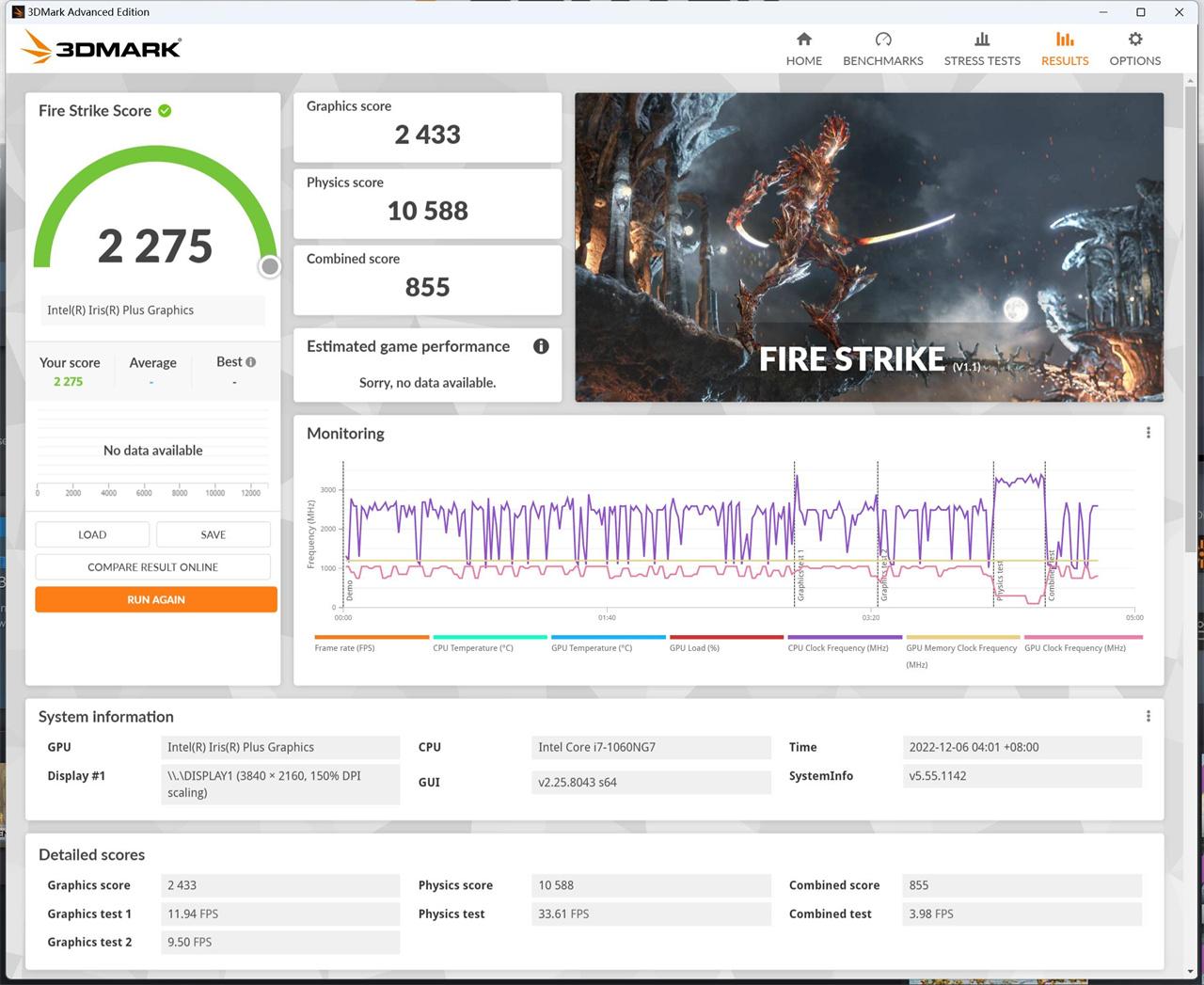Open the Options gear icon

(x=1134, y=40)
